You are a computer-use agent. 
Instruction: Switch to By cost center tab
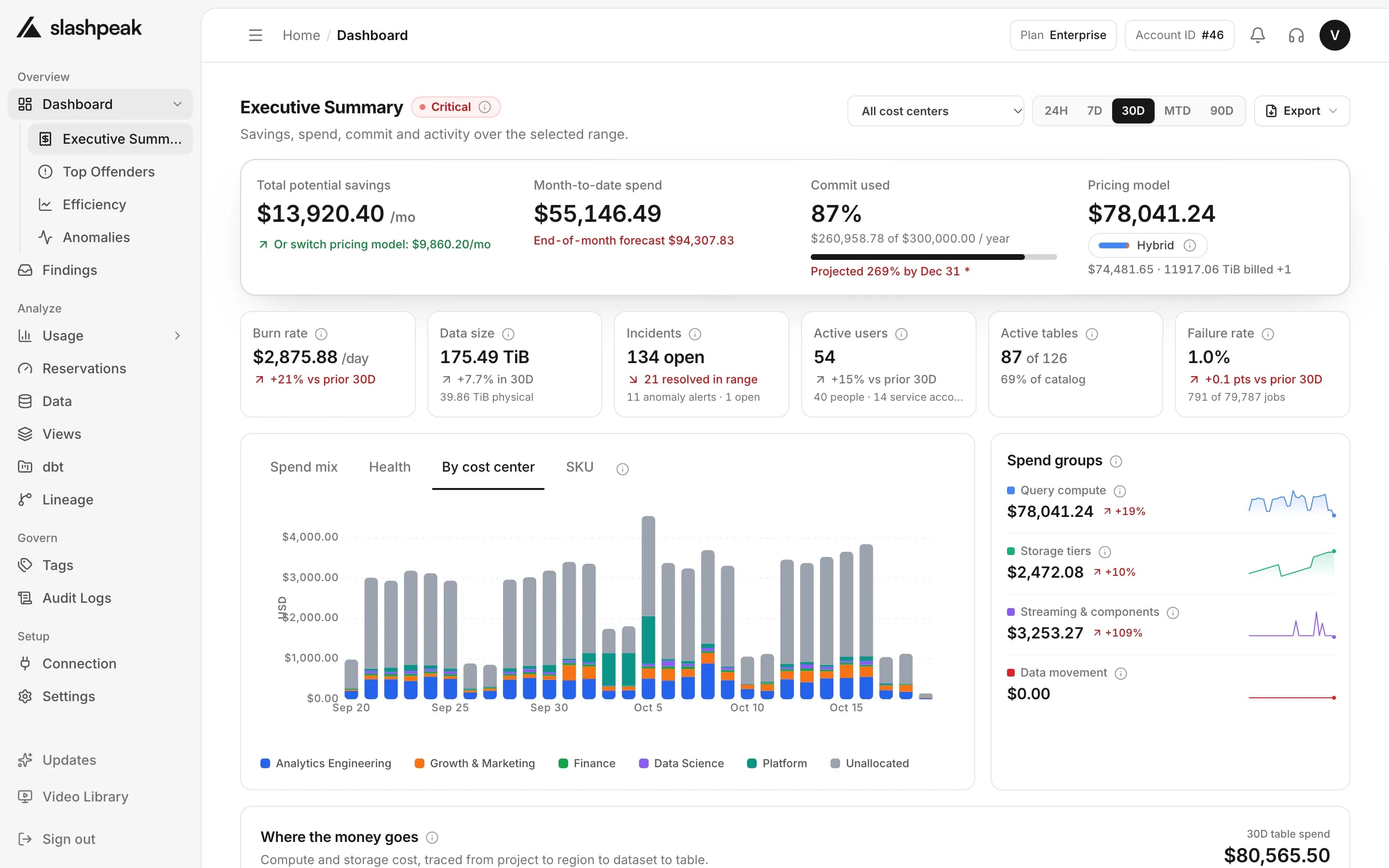click(488, 467)
